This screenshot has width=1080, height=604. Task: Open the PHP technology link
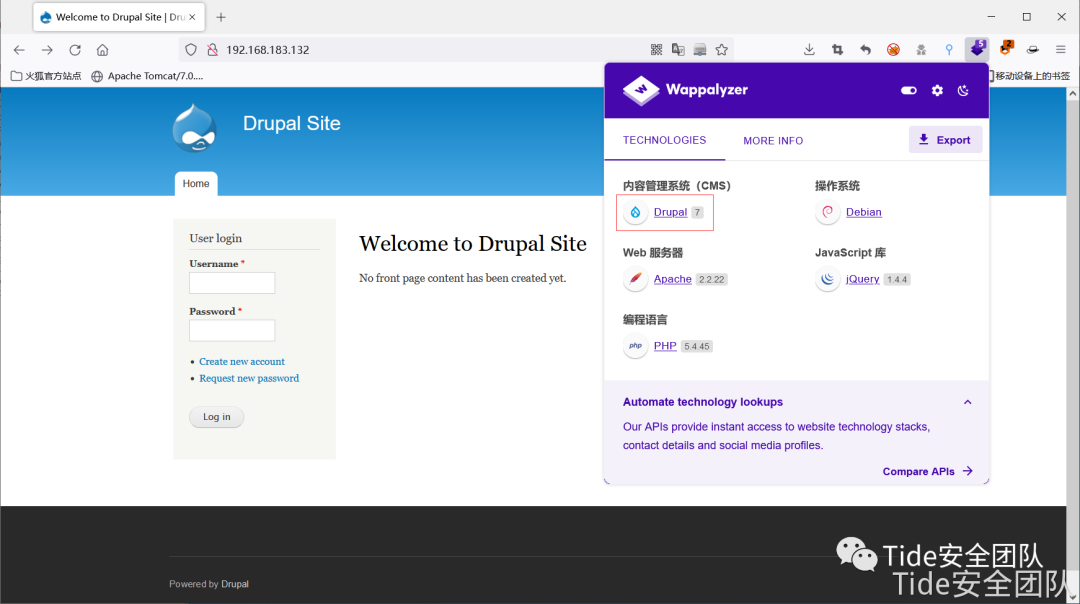tap(665, 346)
